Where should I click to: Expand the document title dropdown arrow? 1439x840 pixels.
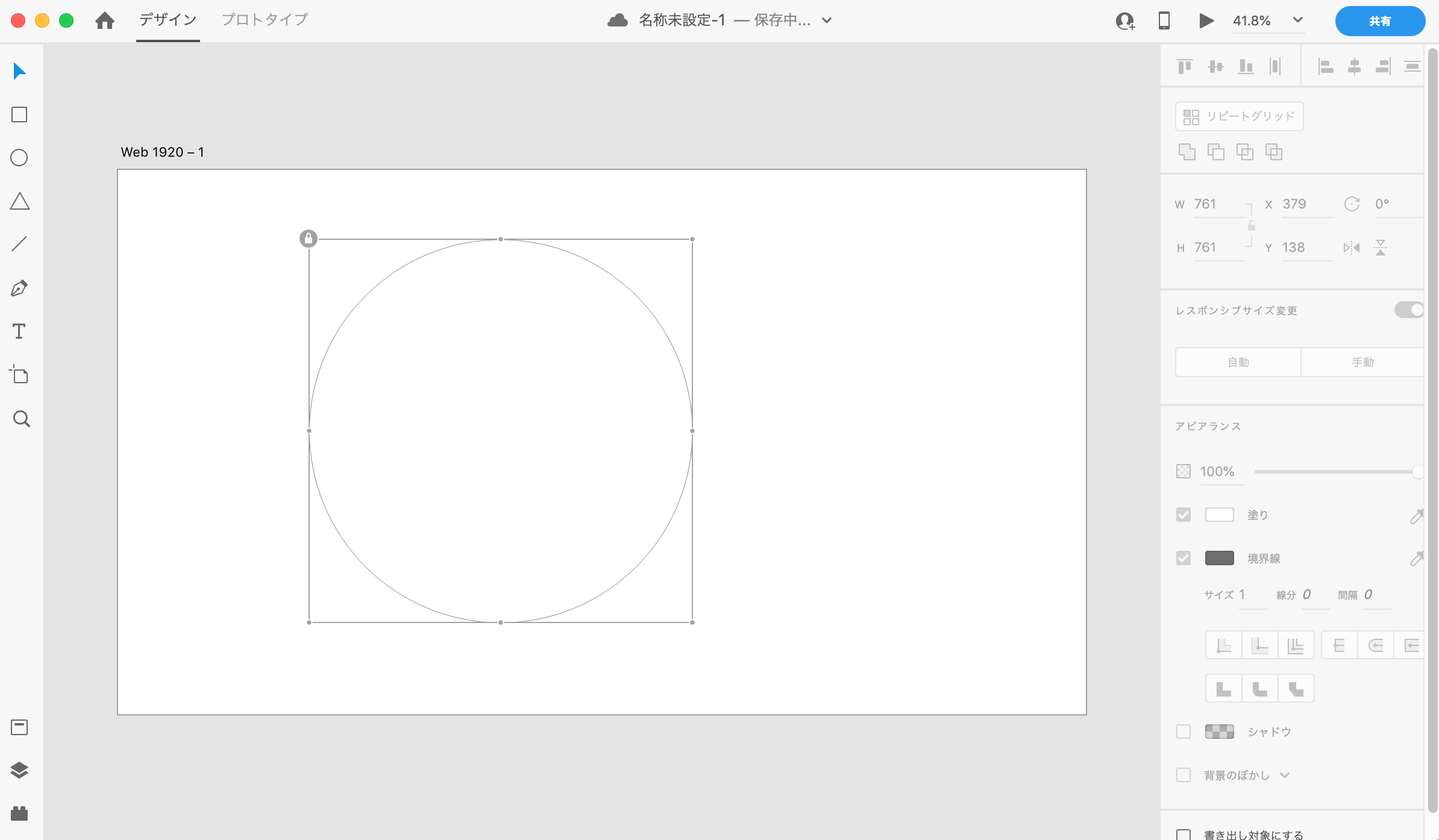coord(827,20)
